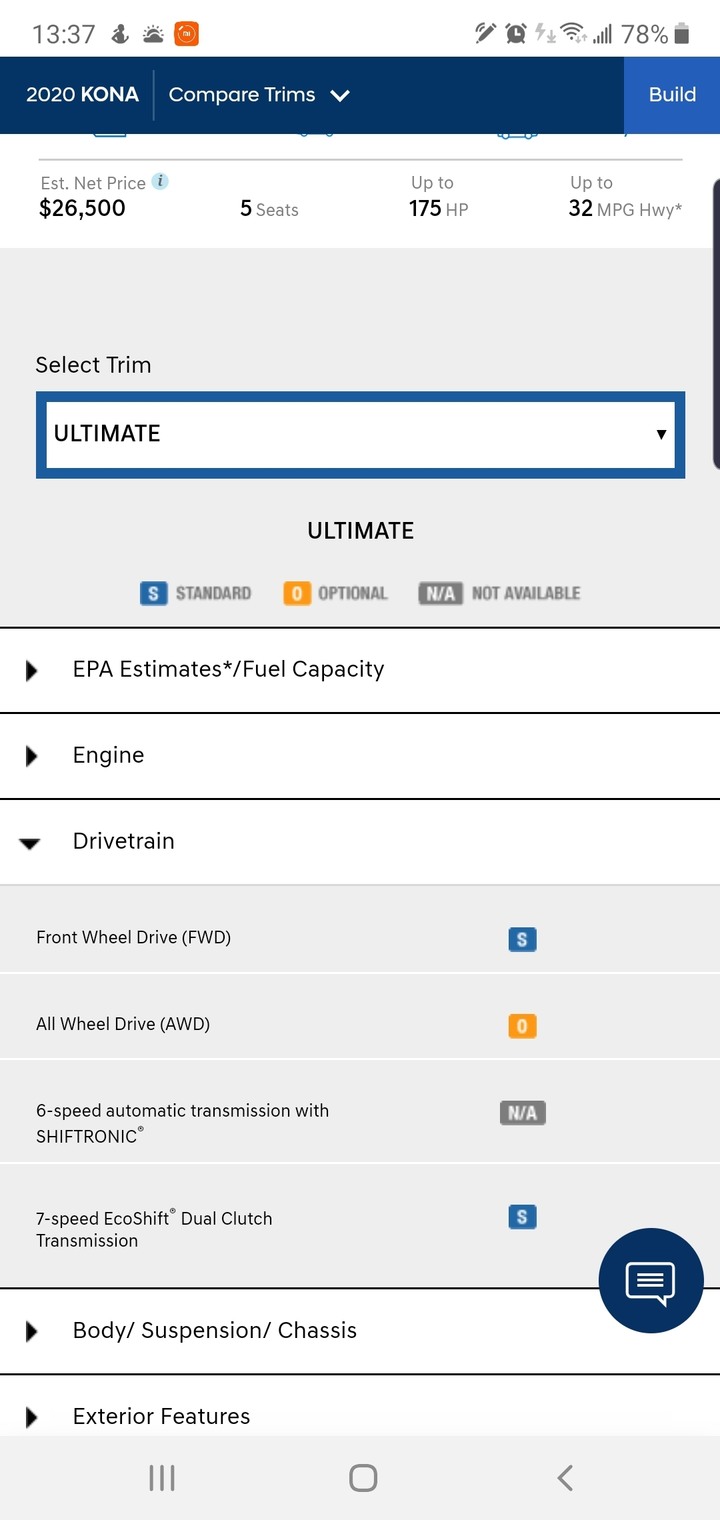Tap the NOT AVAILABLE legend label

click(x=526, y=593)
